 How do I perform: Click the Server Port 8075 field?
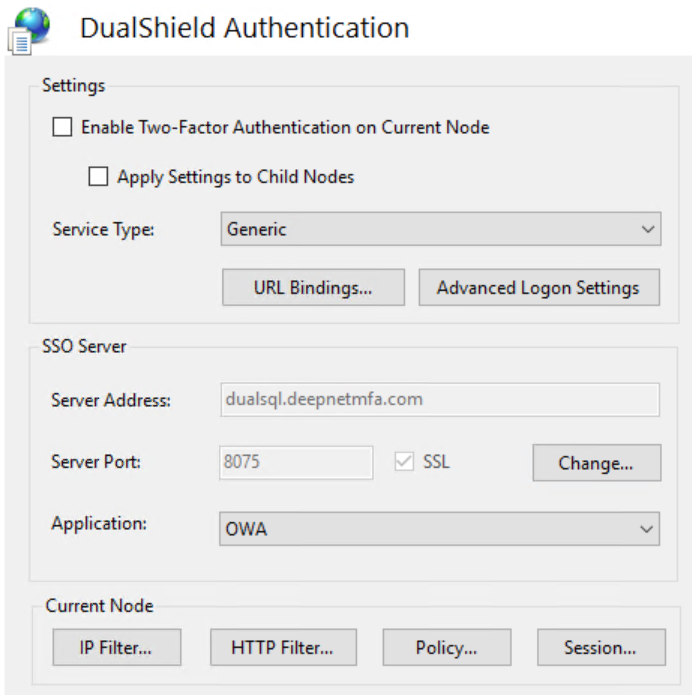click(x=295, y=462)
